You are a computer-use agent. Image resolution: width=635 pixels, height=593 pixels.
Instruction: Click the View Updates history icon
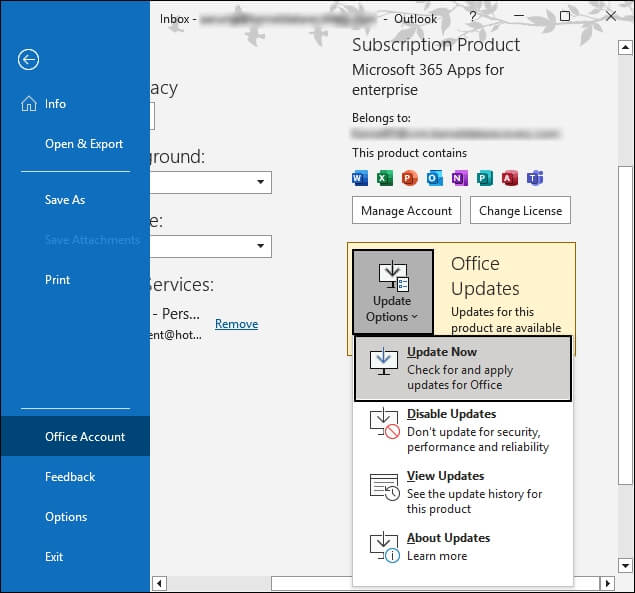(385, 486)
